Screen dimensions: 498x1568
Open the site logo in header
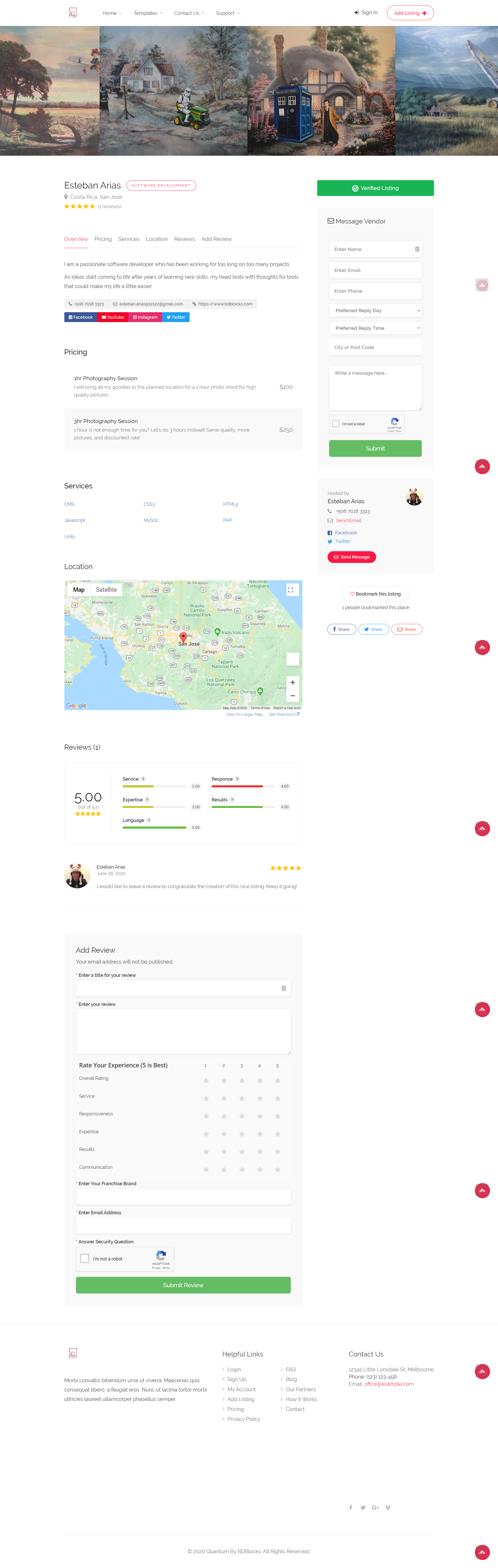(73, 13)
